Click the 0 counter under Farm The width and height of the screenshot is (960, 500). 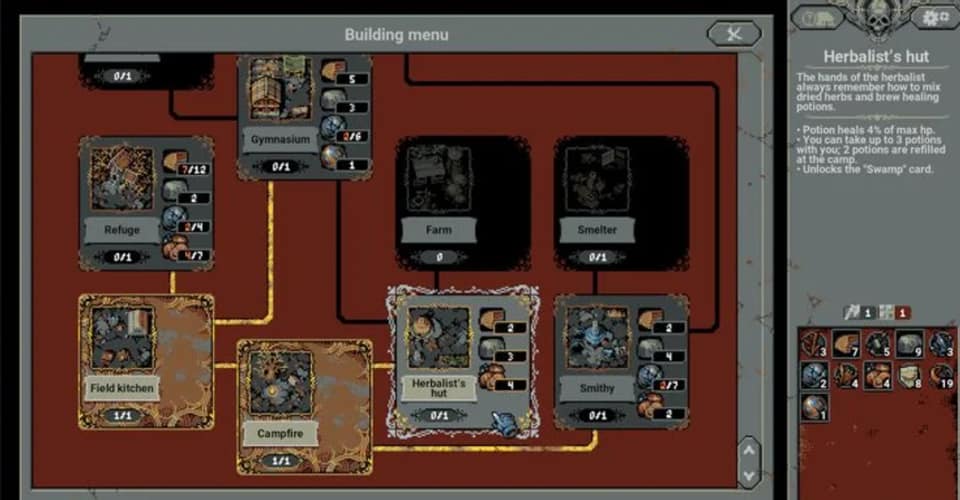point(438,257)
